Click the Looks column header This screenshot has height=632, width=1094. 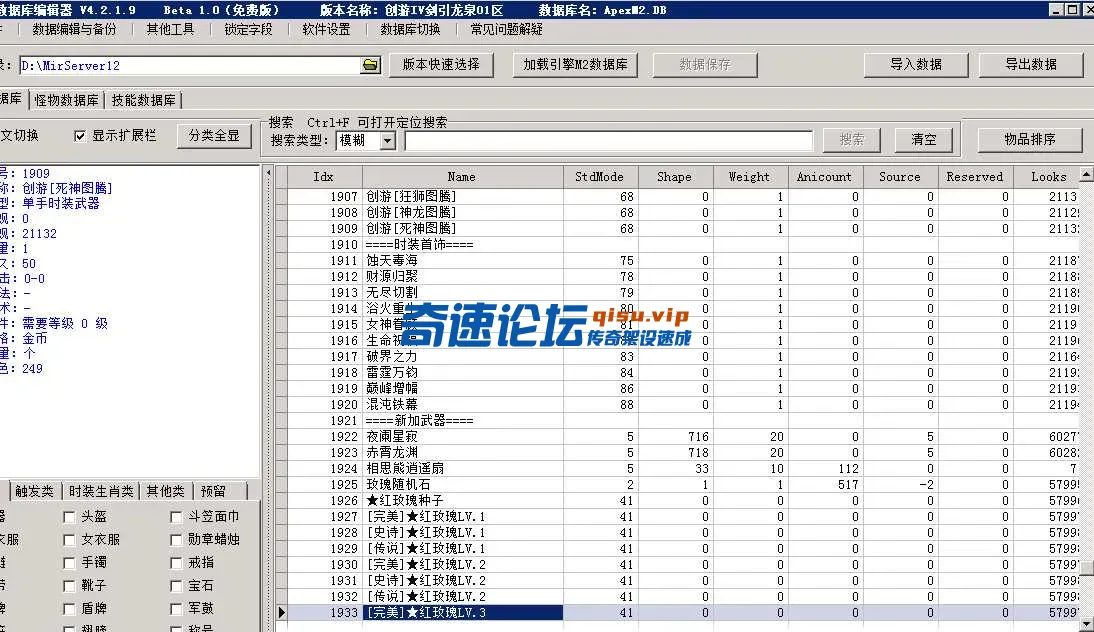tap(1046, 177)
